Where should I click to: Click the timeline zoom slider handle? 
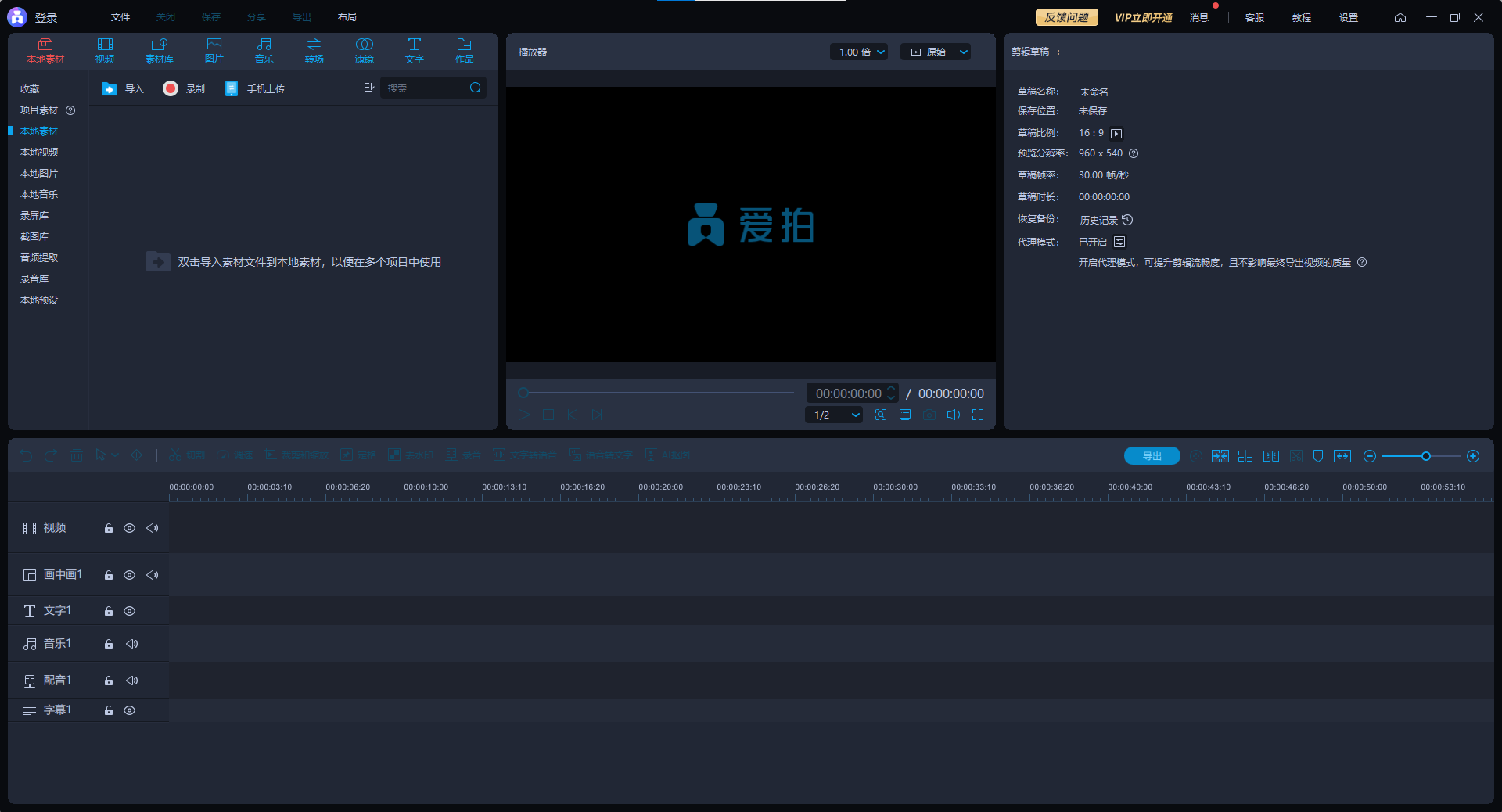tap(1426, 456)
